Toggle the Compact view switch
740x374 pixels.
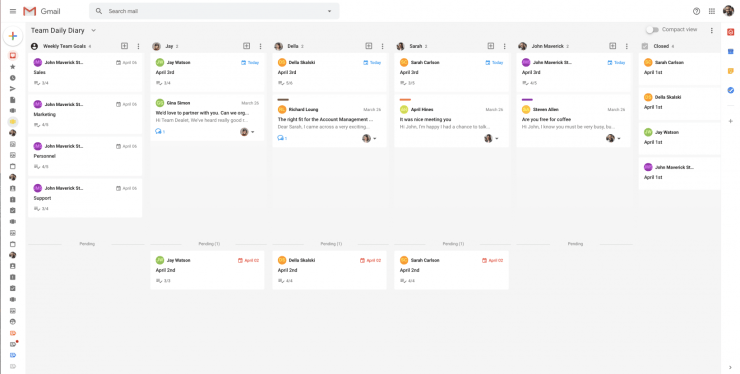click(652, 30)
